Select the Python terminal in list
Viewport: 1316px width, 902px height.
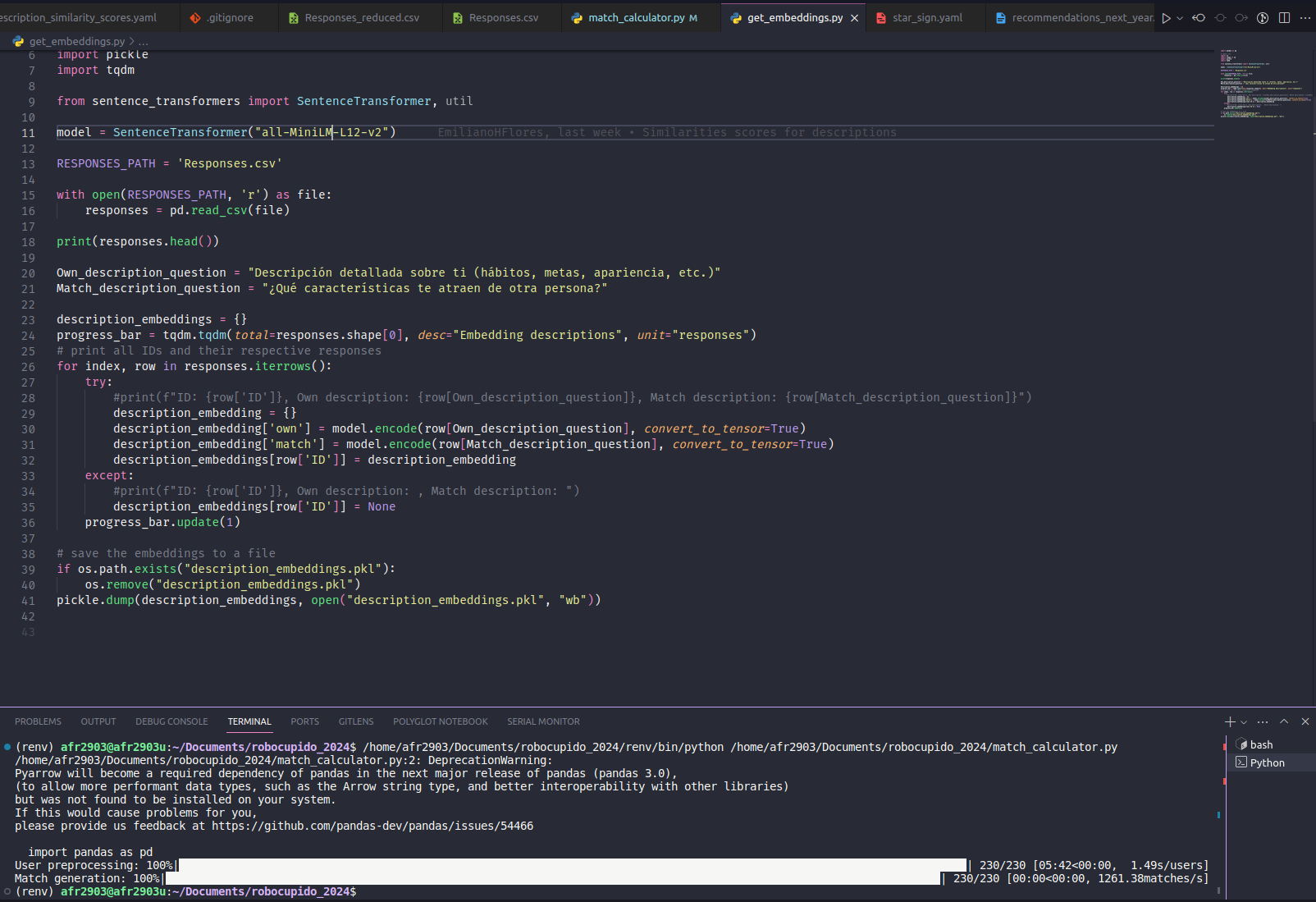click(1271, 762)
